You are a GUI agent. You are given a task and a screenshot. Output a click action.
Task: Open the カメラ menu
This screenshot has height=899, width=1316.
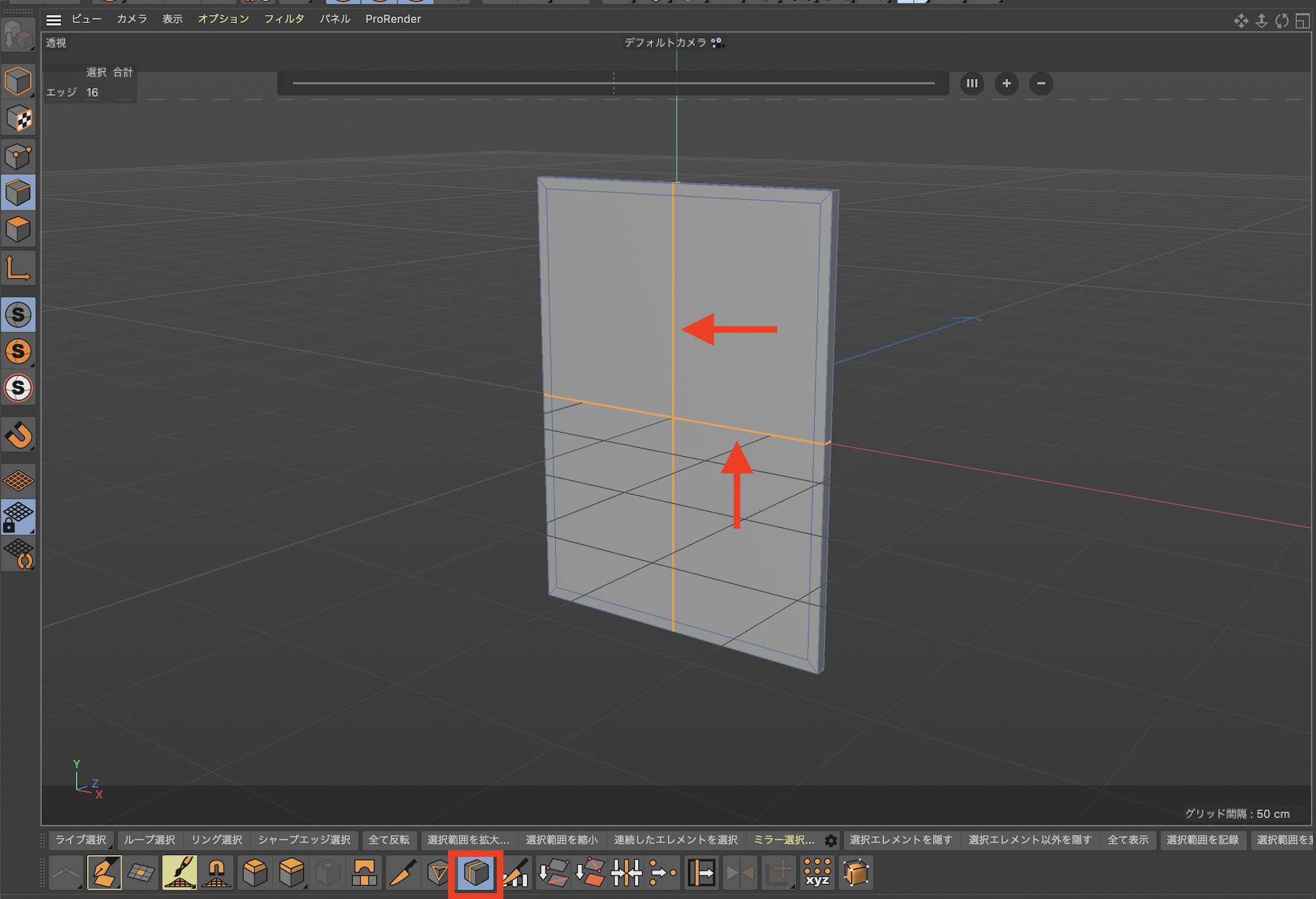click(132, 19)
